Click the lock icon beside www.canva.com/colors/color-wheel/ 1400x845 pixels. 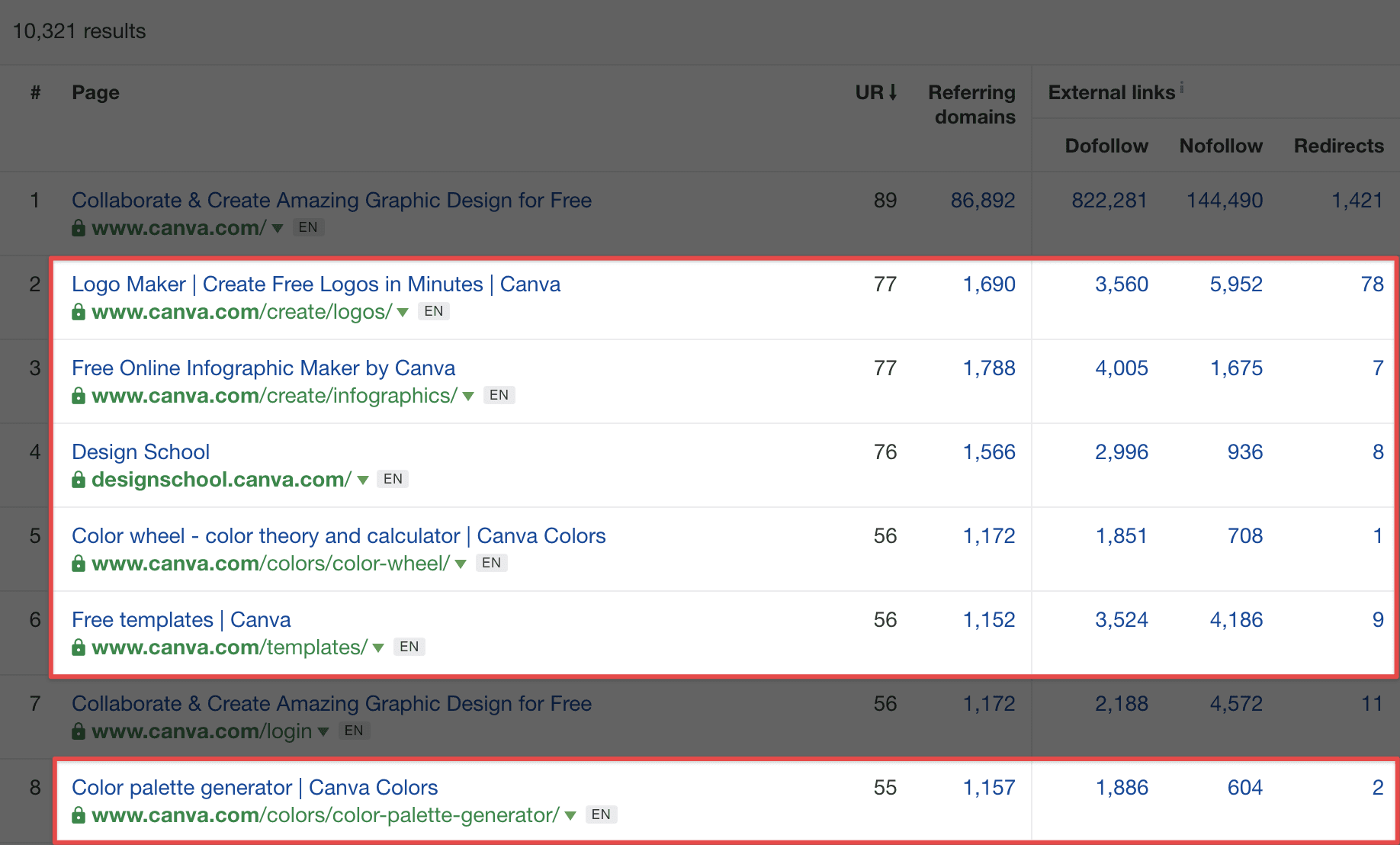[78, 564]
